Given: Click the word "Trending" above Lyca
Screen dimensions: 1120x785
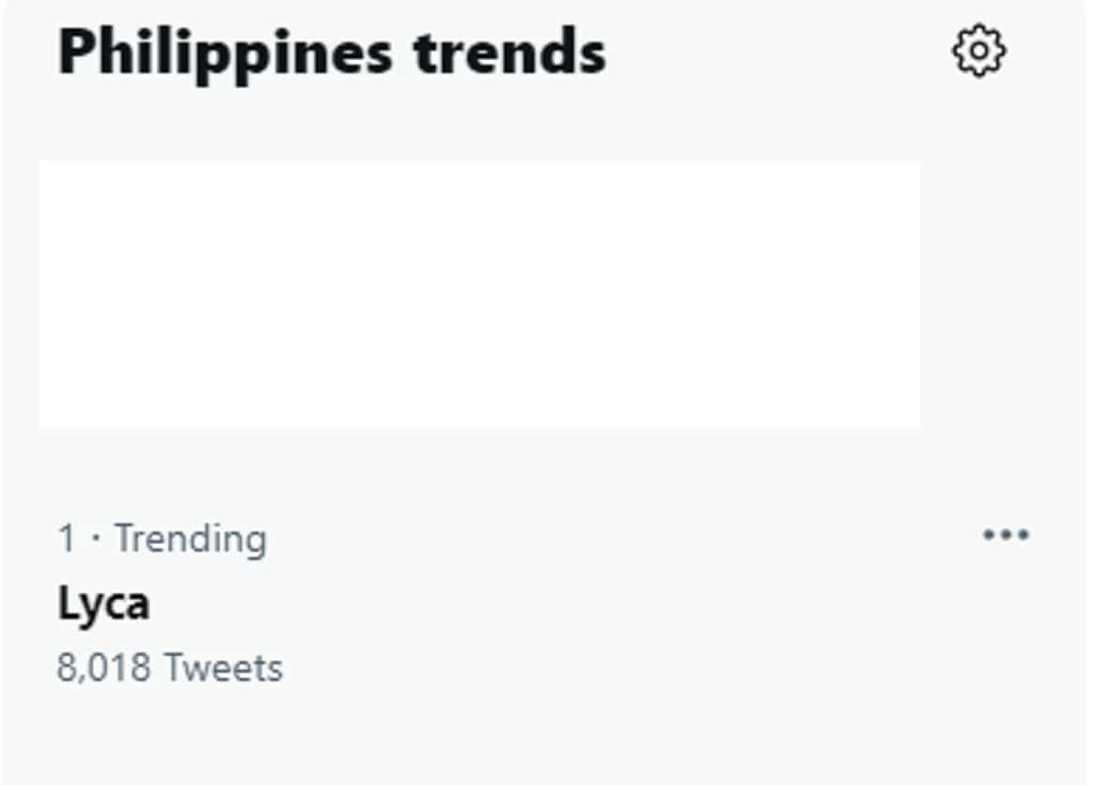Looking at the screenshot, I should [190, 538].
